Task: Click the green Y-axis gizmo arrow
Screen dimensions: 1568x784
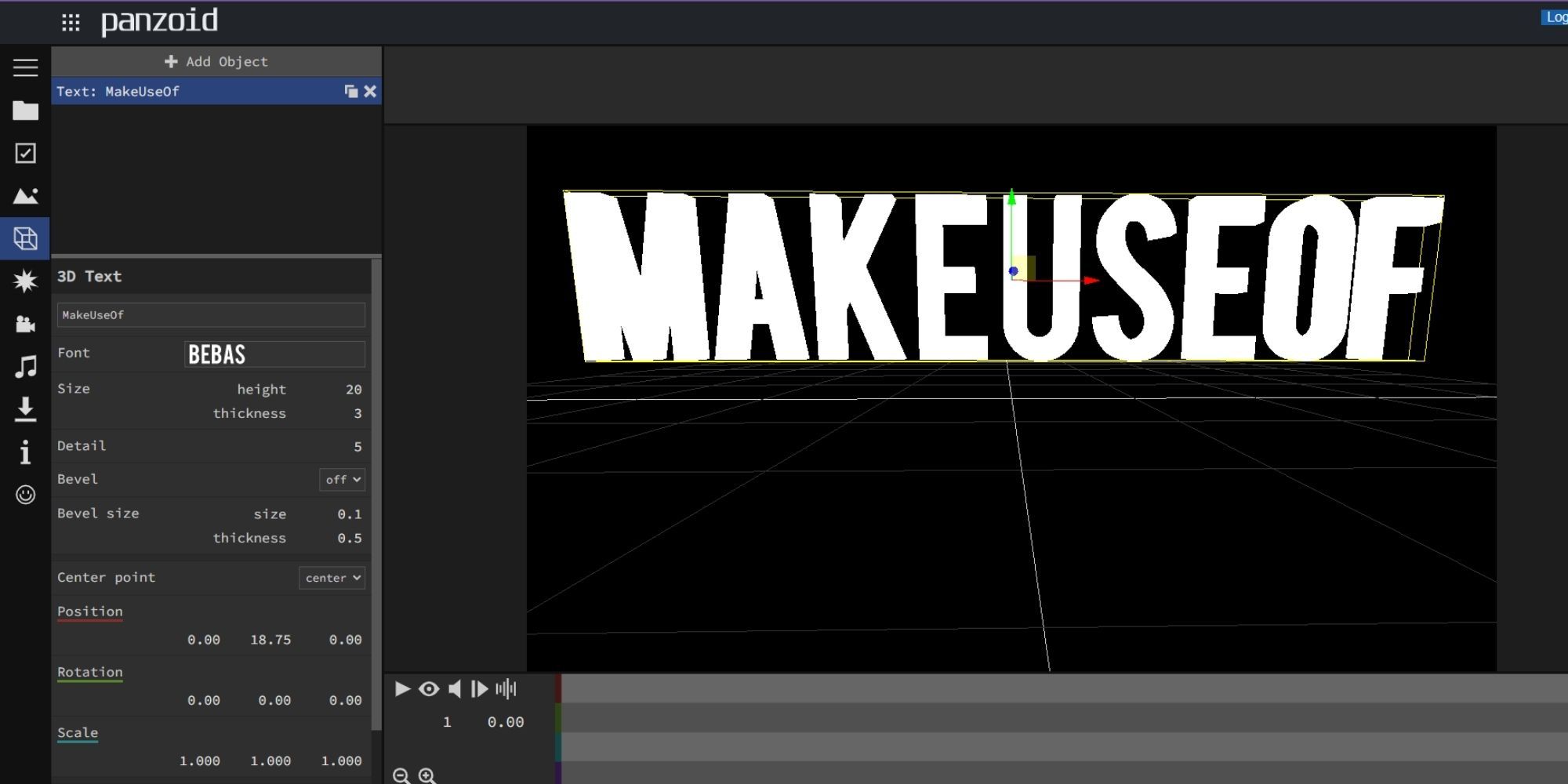Action: click(x=1012, y=197)
